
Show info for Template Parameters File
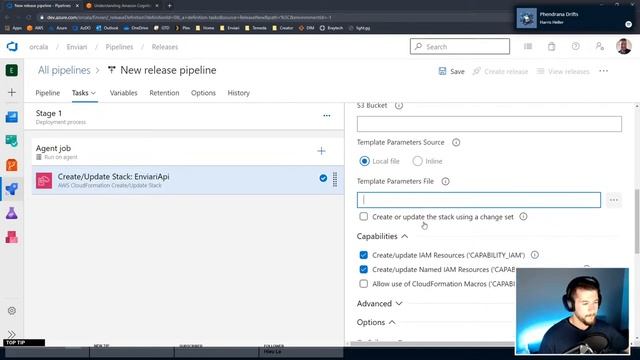pyautogui.click(x=445, y=181)
